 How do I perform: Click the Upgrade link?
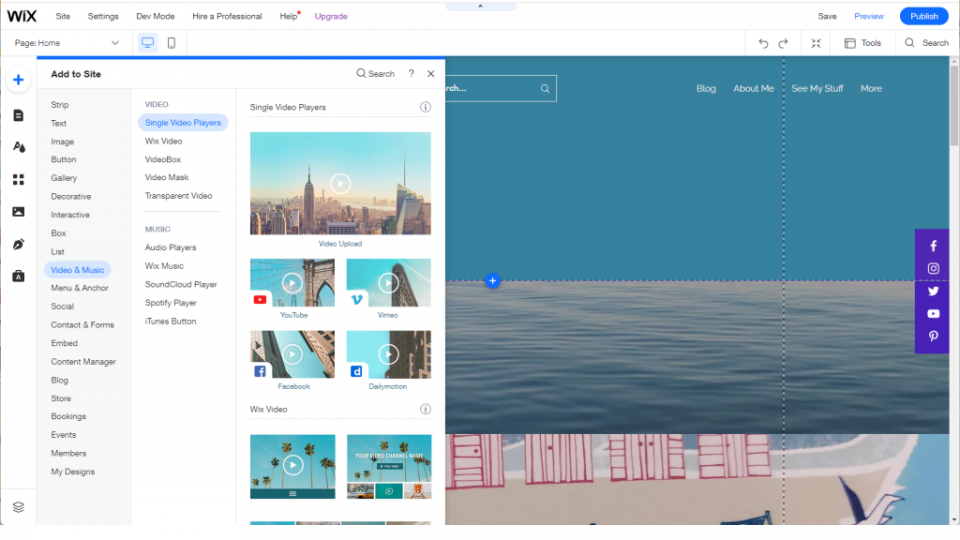[331, 17]
